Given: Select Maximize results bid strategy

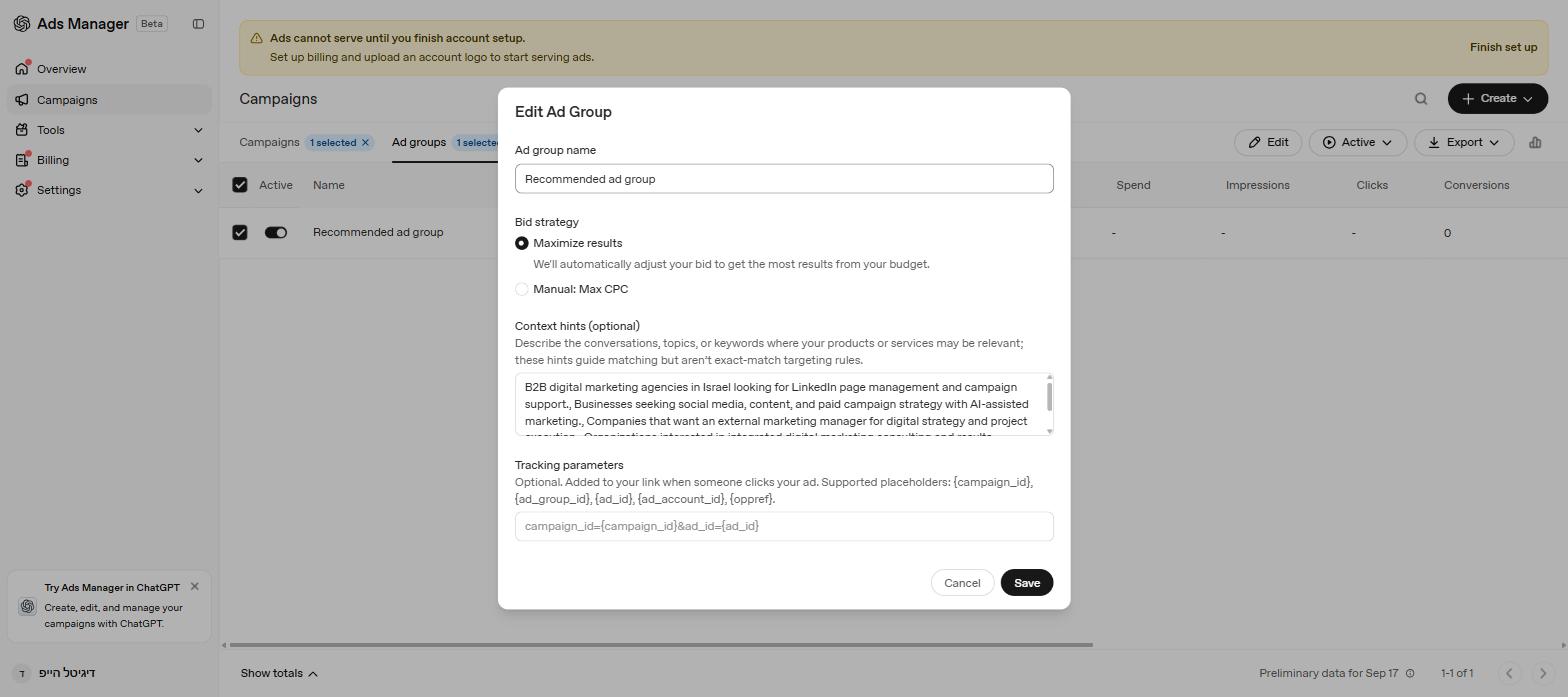Looking at the screenshot, I should point(522,243).
